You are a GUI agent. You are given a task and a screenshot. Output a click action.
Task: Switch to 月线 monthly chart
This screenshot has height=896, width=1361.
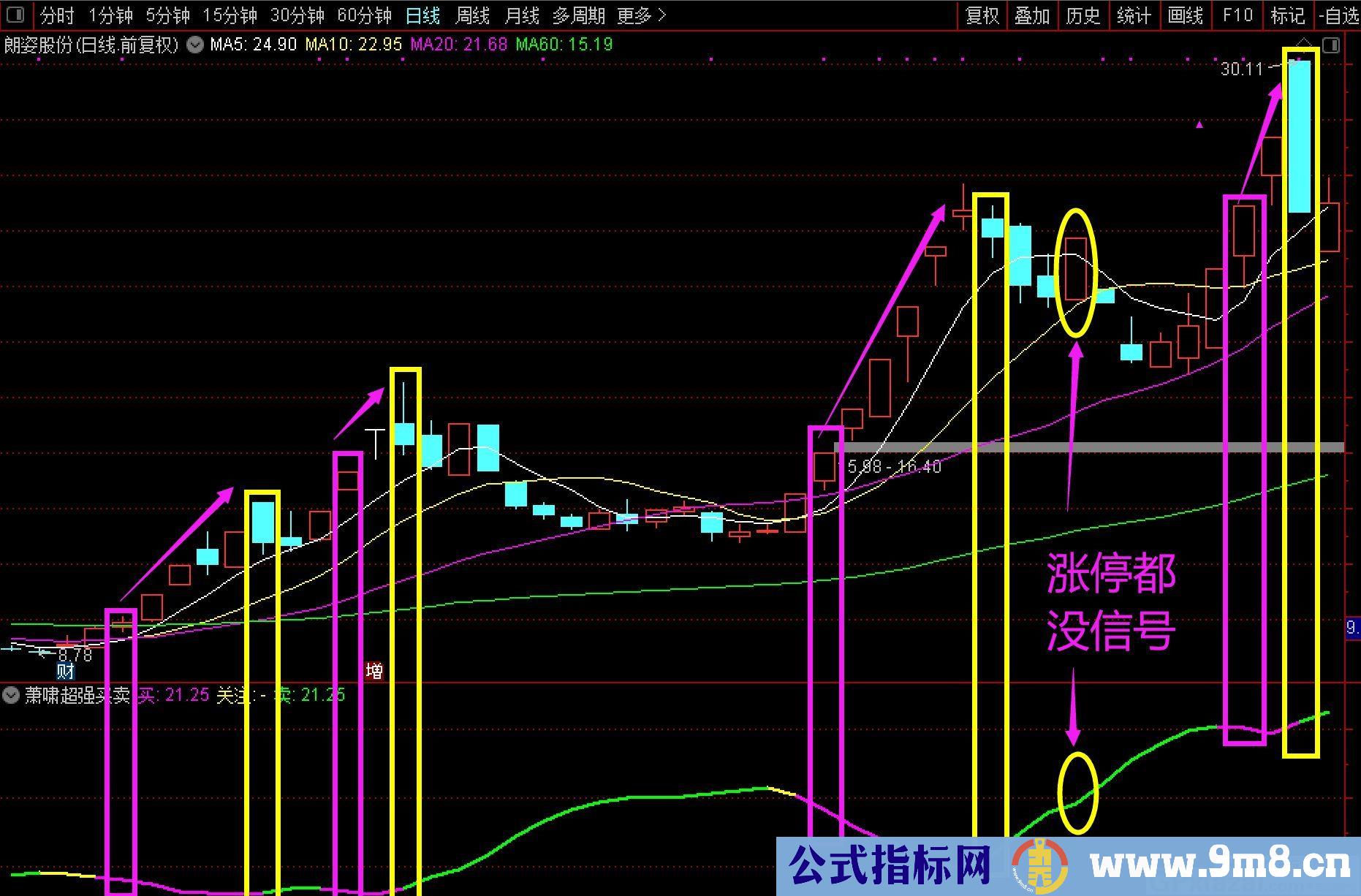(521, 15)
